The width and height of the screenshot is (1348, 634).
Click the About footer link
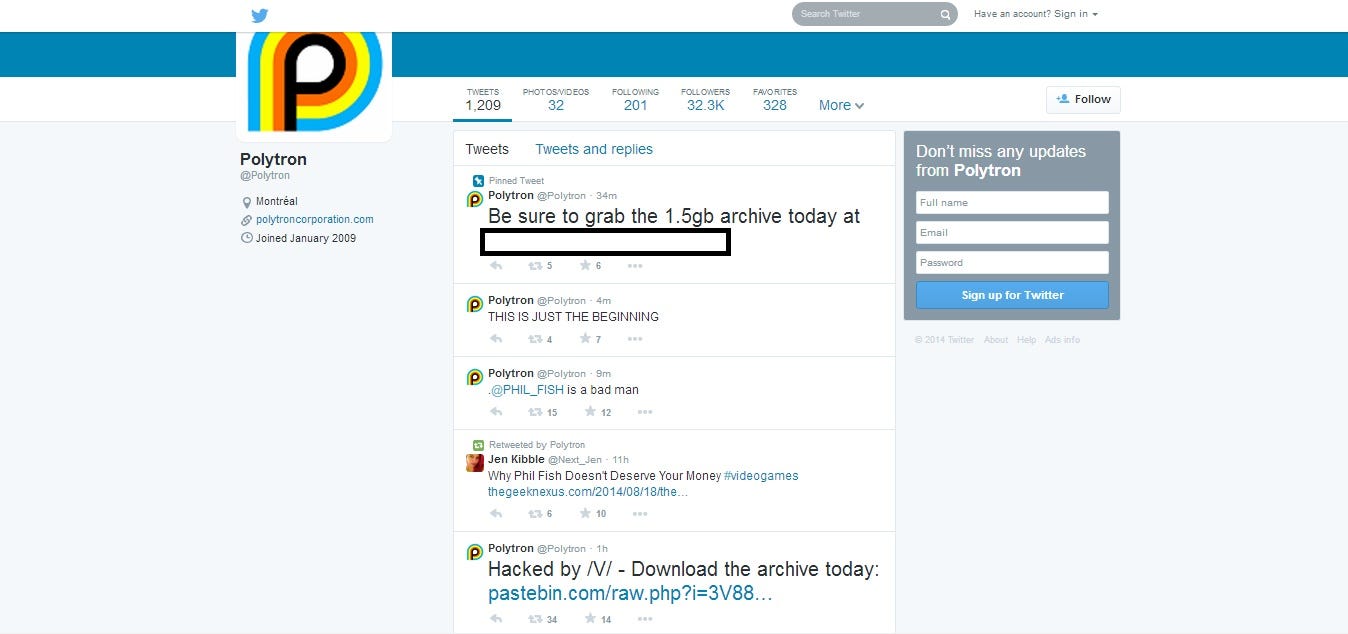(x=996, y=340)
